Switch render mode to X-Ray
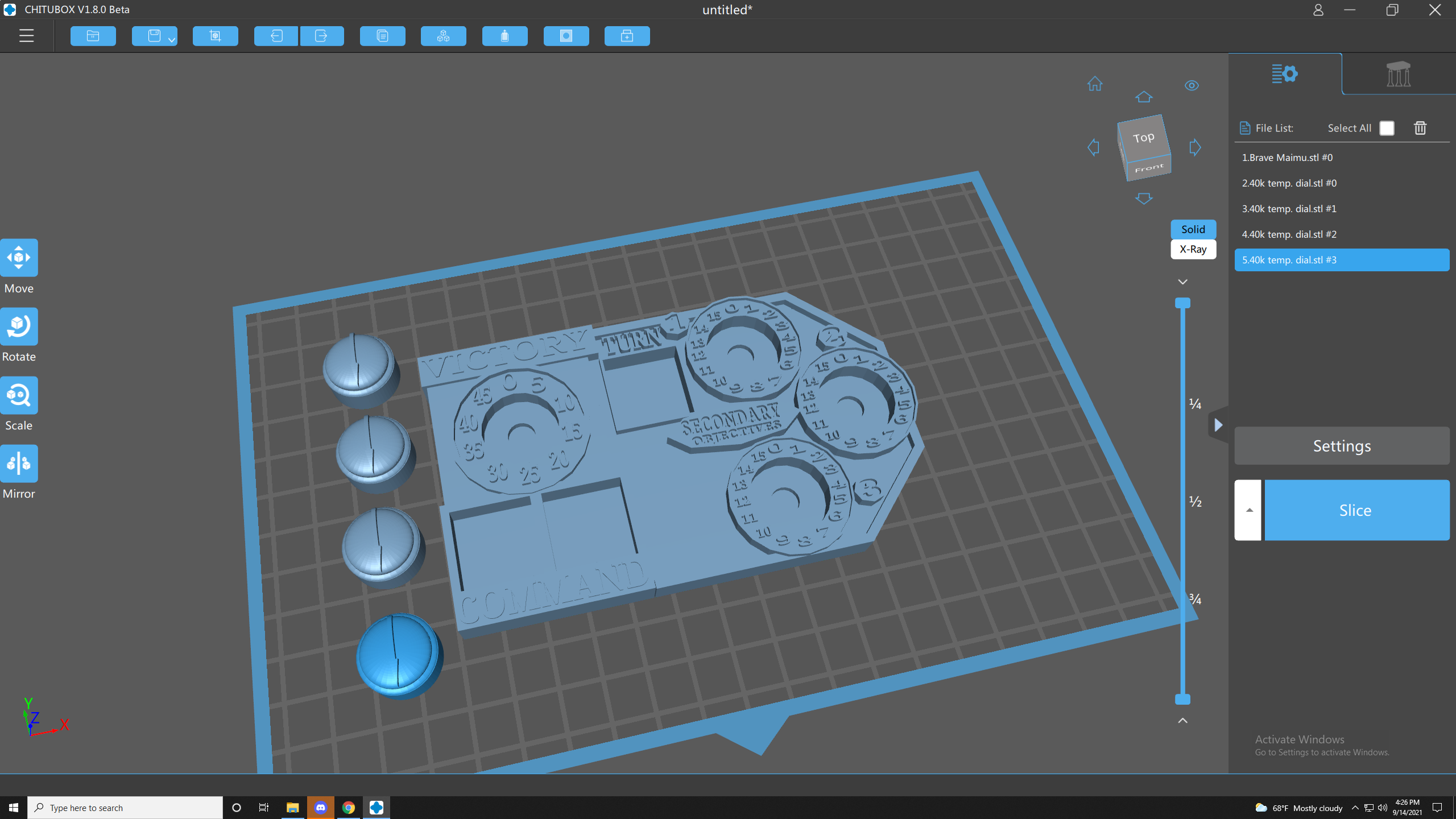The height and width of the screenshot is (819, 1456). [1193, 249]
